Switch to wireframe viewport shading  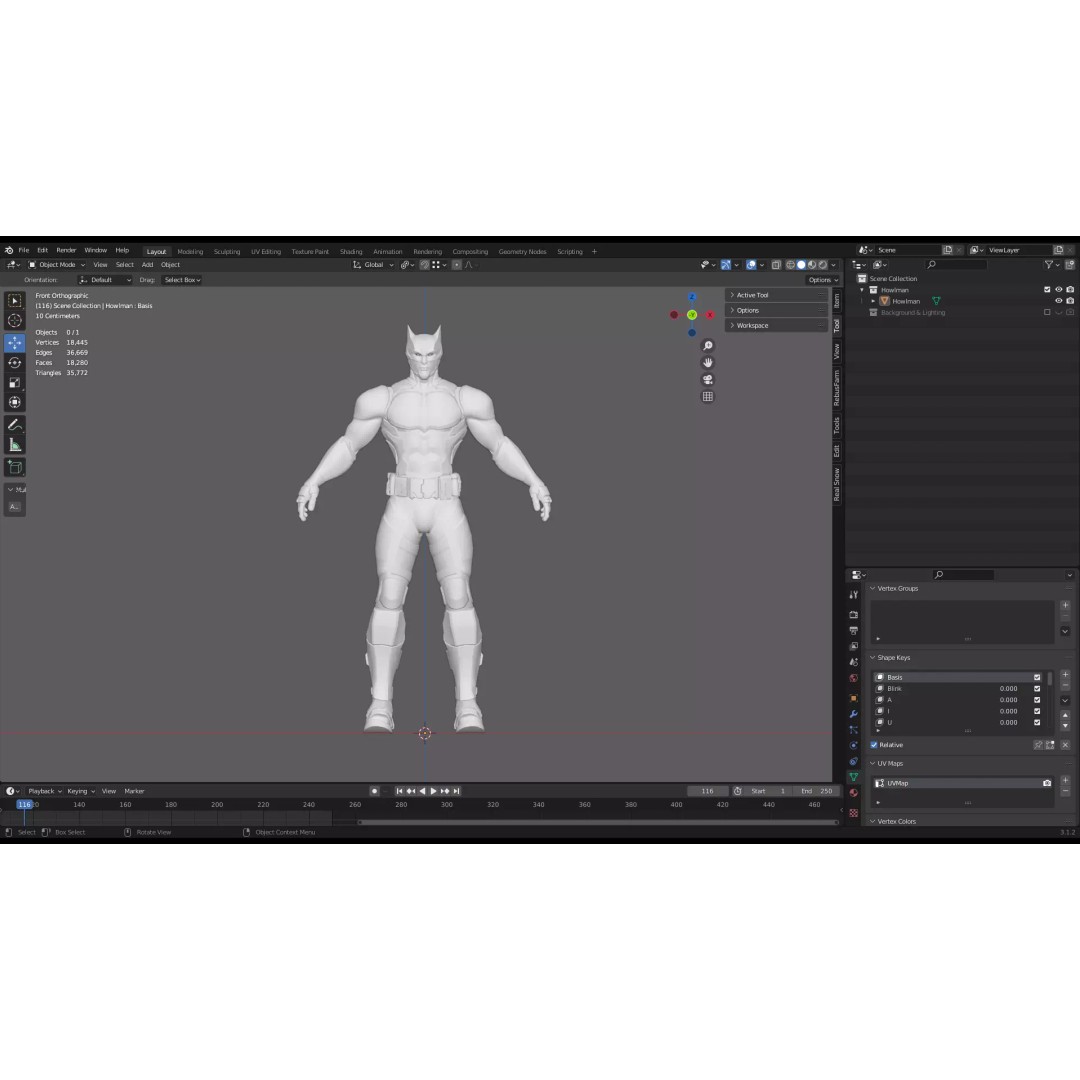[x=790, y=264]
